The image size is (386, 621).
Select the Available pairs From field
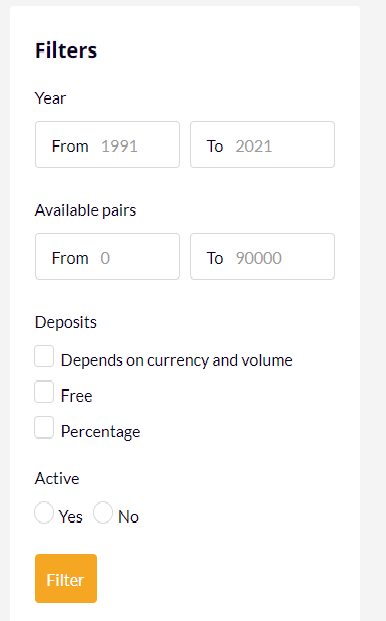pos(107,257)
